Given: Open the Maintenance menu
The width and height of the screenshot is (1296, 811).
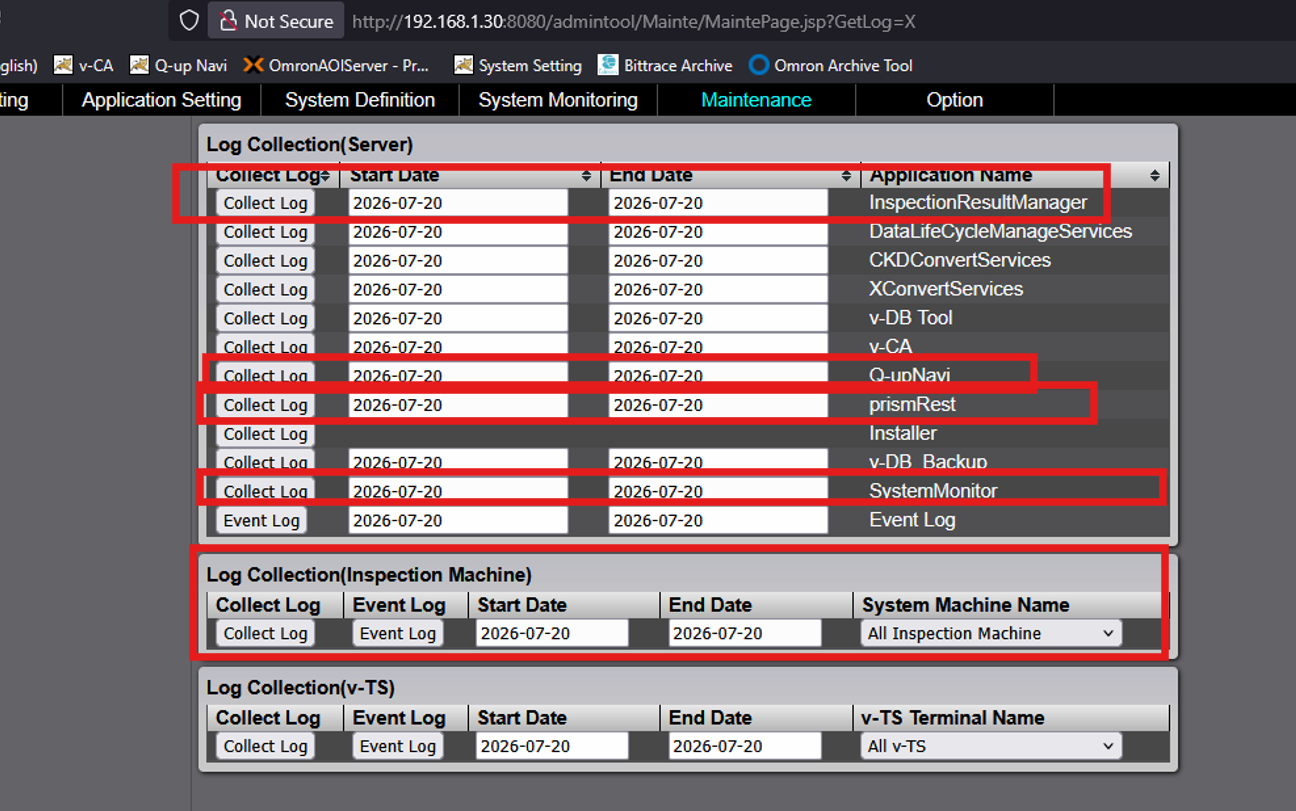Looking at the screenshot, I should coord(756,100).
